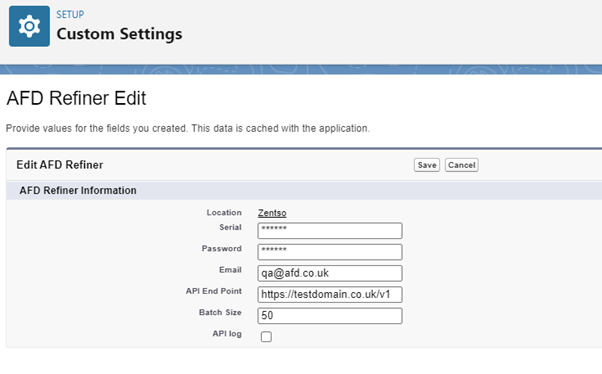This screenshot has height=374, width=602.
Task: Click the API End Point label
Action: (214, 291)
